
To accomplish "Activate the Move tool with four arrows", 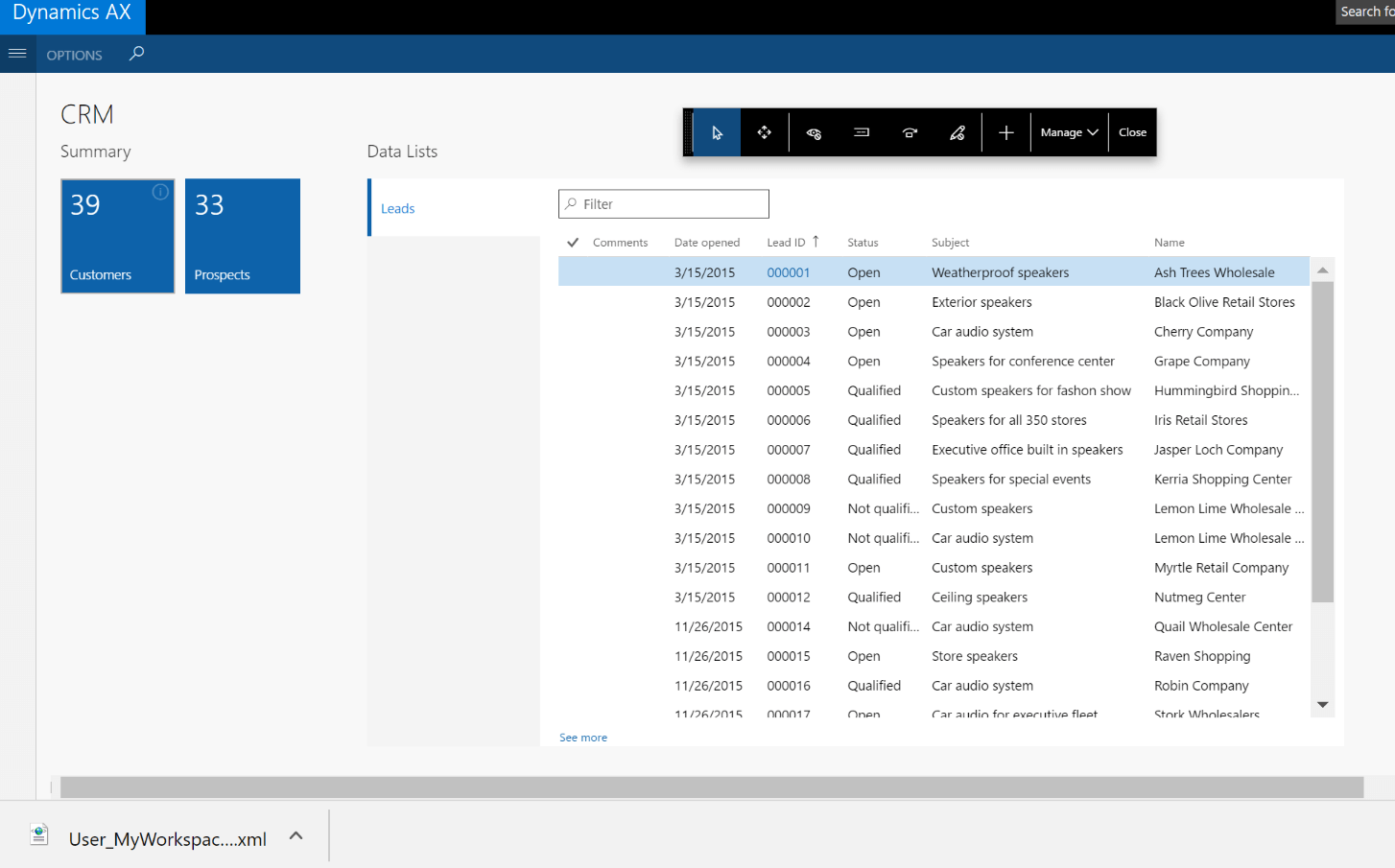I will 765,132.
